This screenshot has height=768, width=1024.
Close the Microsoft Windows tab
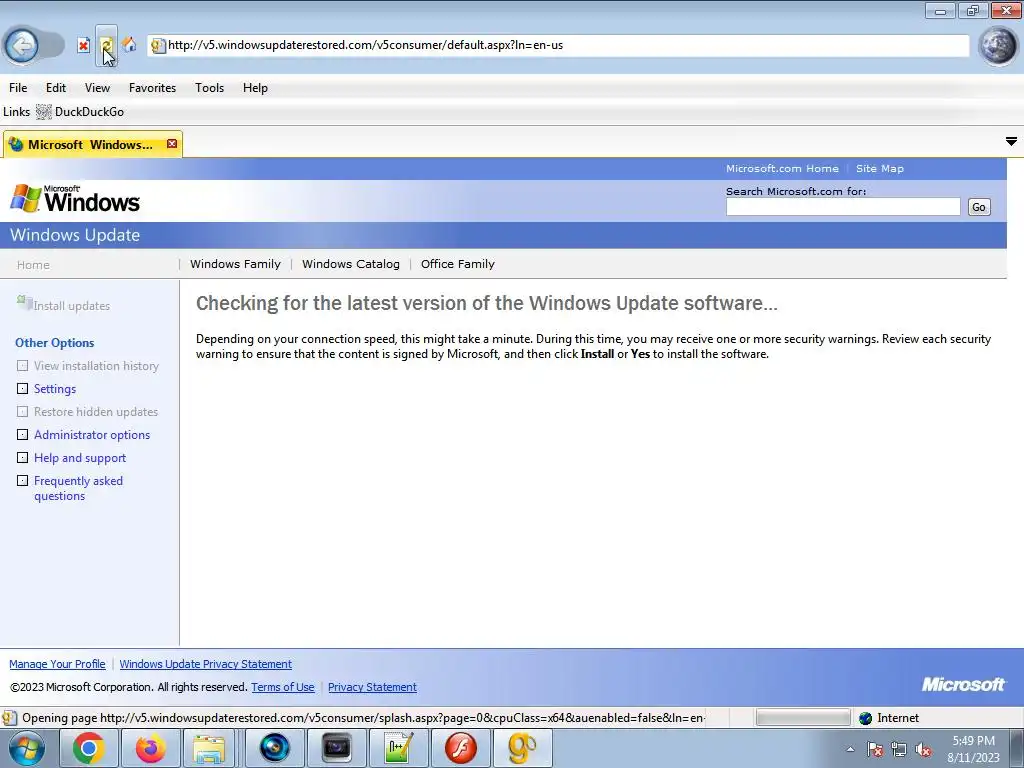(x=172, y=144)
